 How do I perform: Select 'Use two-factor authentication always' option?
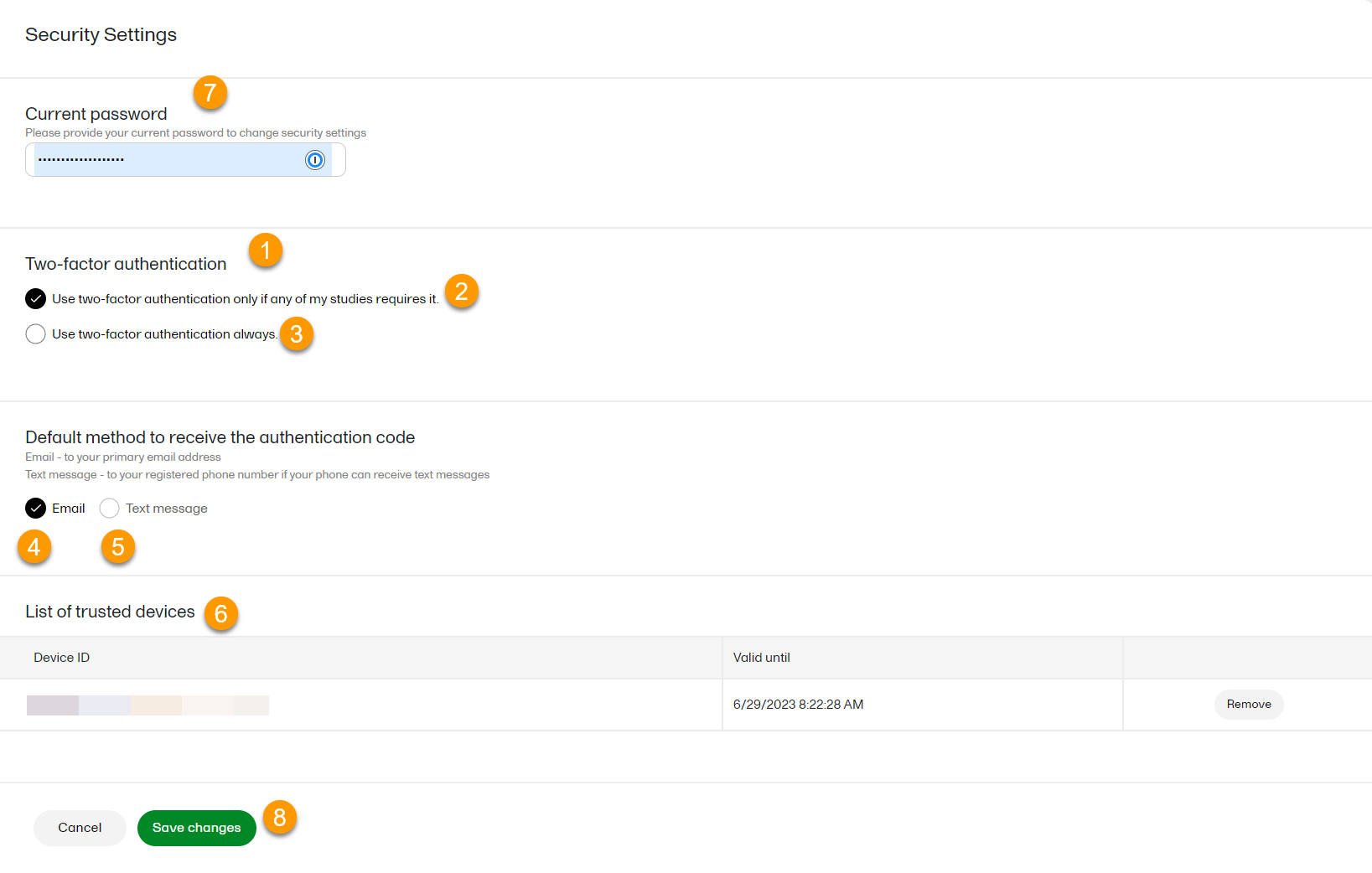tap(35, 334)
